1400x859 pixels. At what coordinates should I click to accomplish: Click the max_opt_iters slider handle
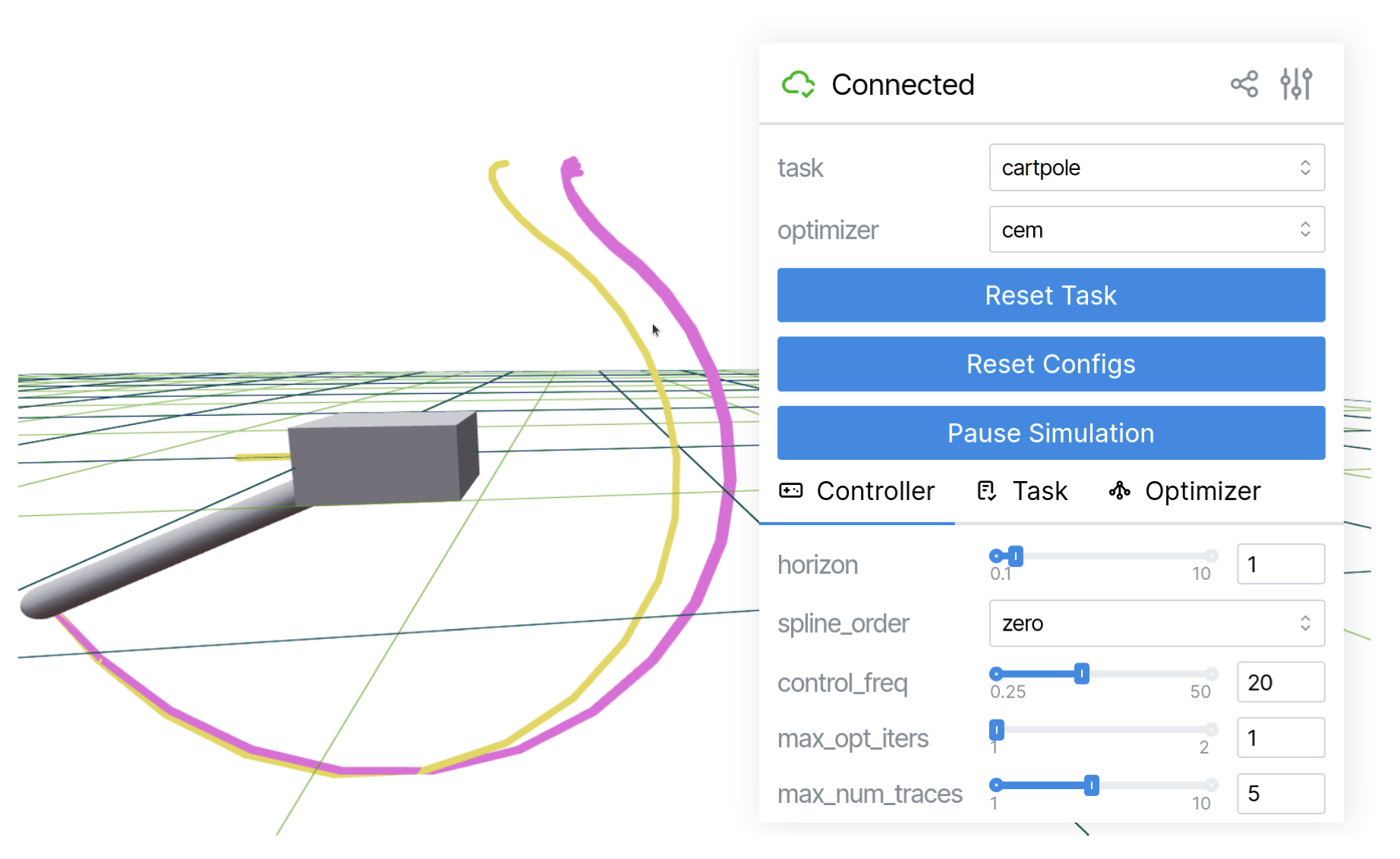997,729
